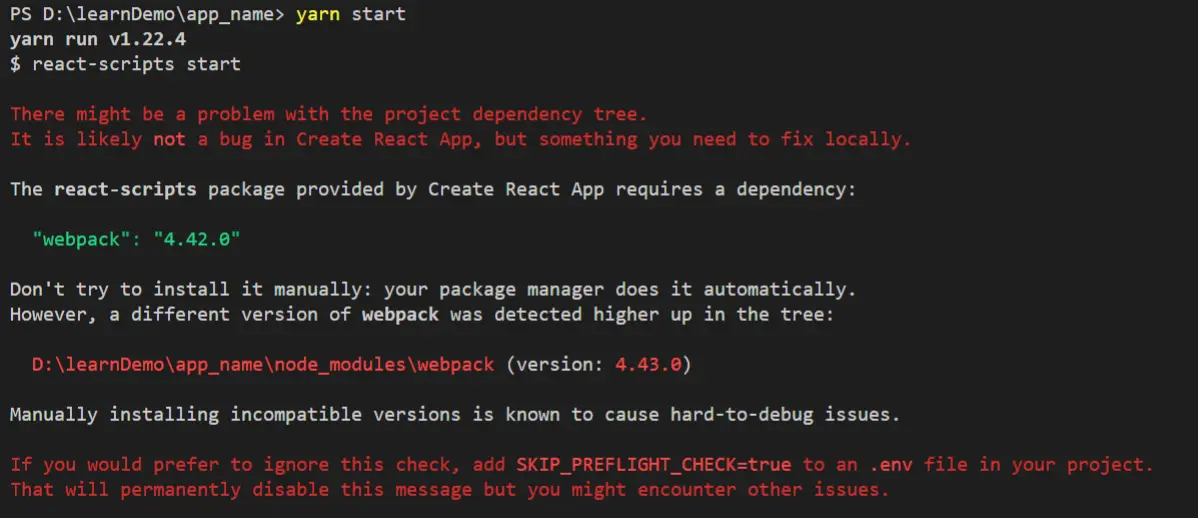Click 'It is likely not a bug' line

tap(461, 139)
